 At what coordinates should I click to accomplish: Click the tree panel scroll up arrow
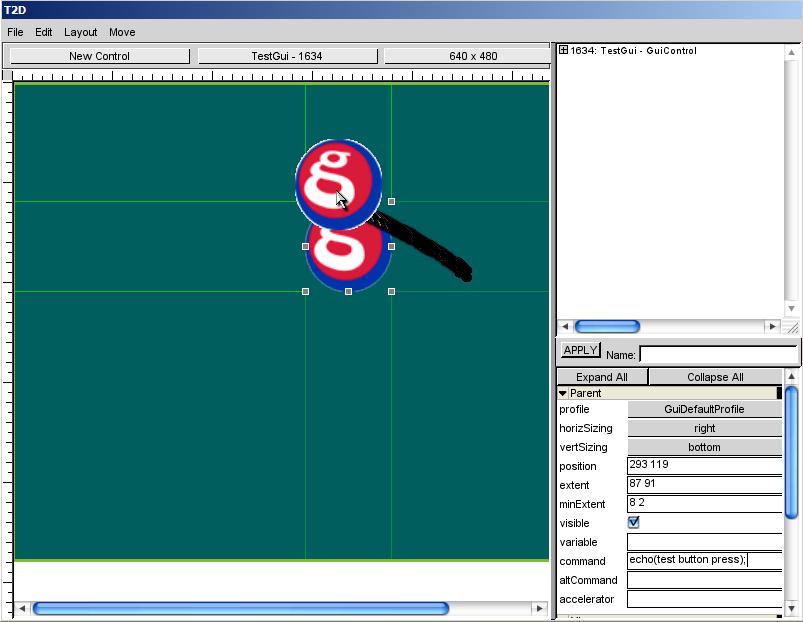point(791,52)
